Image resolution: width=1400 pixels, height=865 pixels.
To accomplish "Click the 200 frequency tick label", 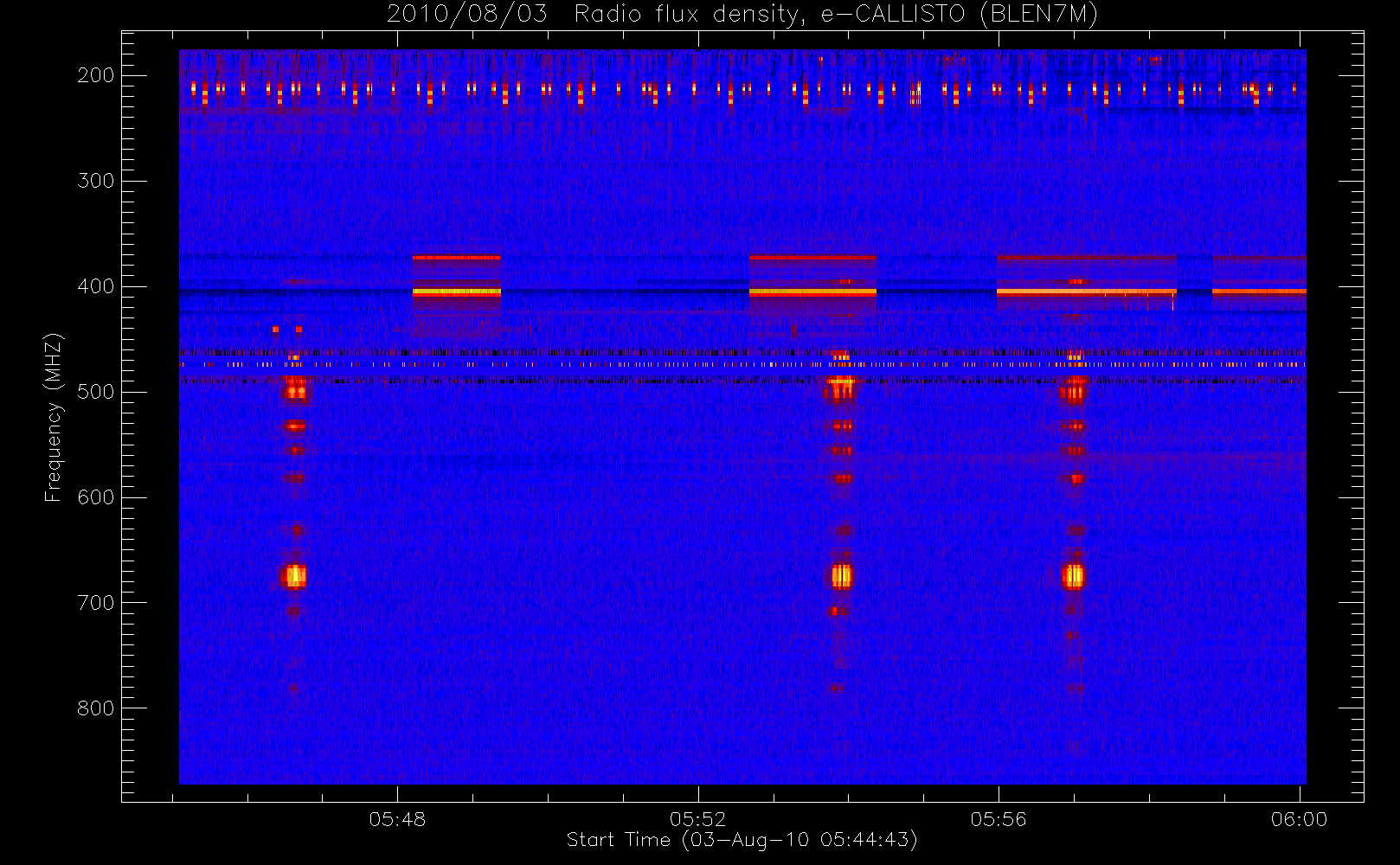I will tap(95, 75).
